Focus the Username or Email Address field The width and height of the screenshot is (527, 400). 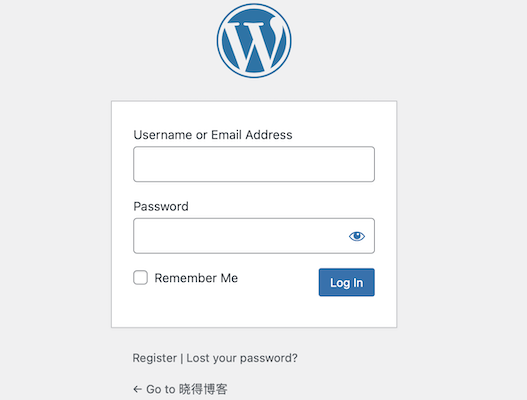pyautogui.click(x=254, y=164)
